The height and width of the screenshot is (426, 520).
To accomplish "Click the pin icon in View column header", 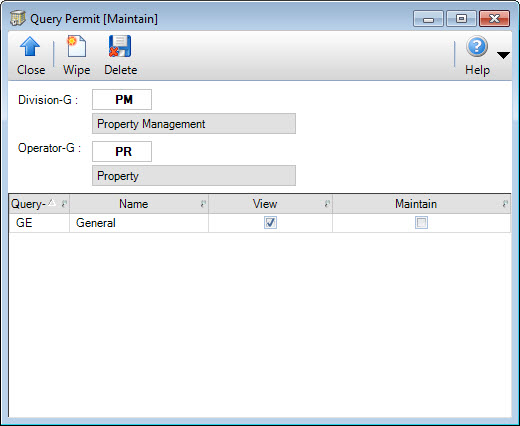I will [327, 204].
